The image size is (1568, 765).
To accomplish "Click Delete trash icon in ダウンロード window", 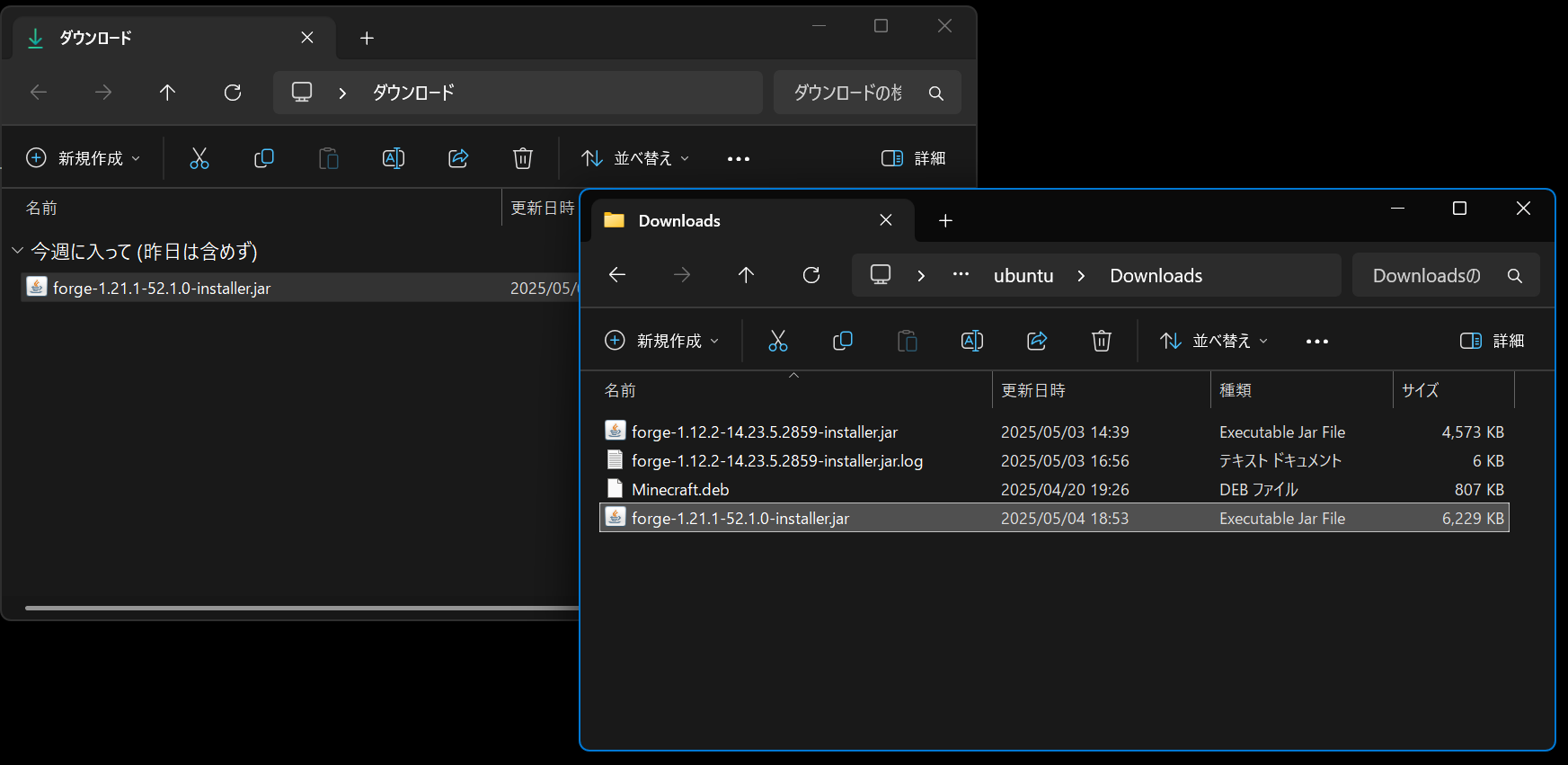I will pyautogui.click(x=523, y=158).
